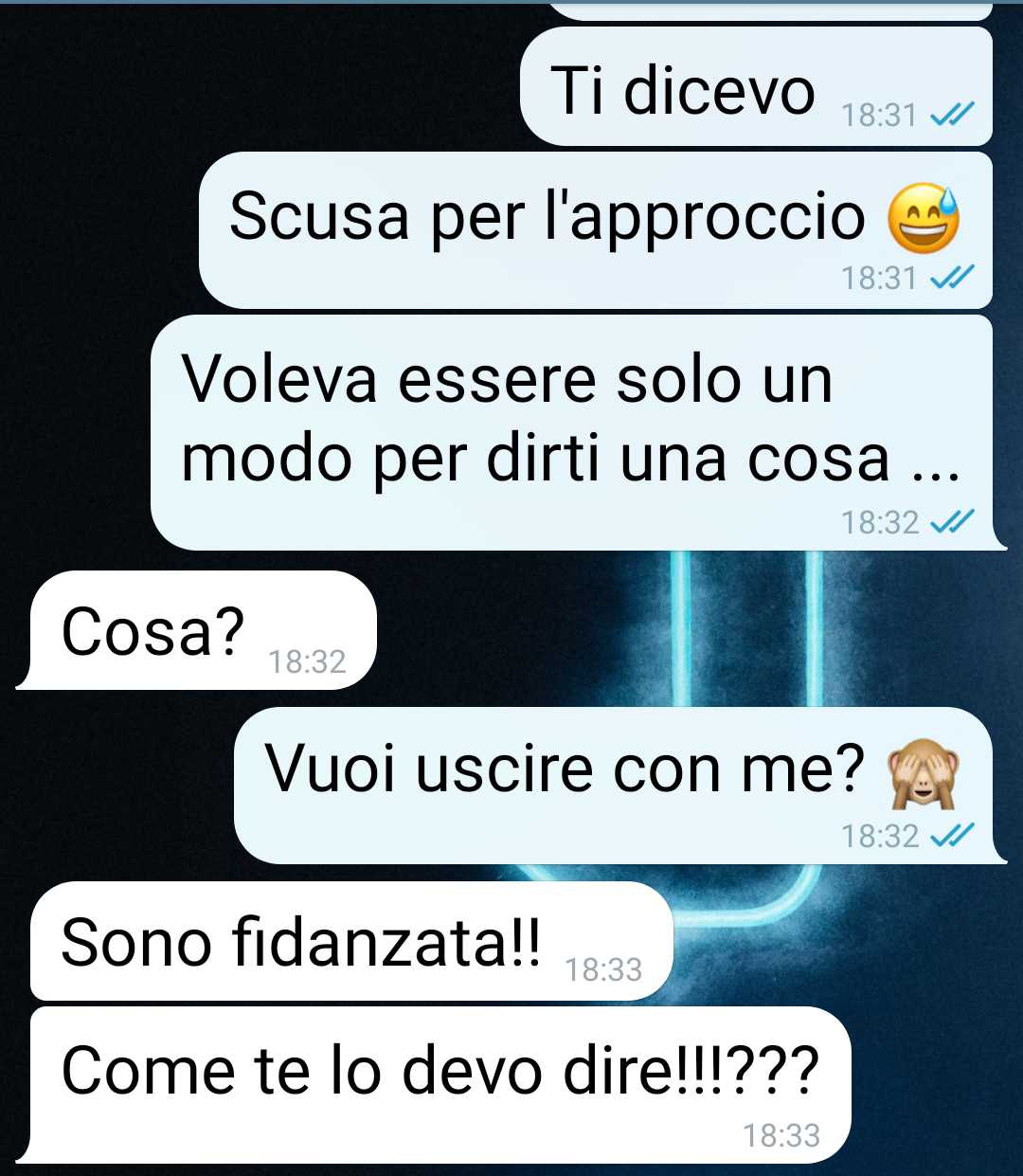Tap the see-no-evil monkey emoji

(923, 771)
